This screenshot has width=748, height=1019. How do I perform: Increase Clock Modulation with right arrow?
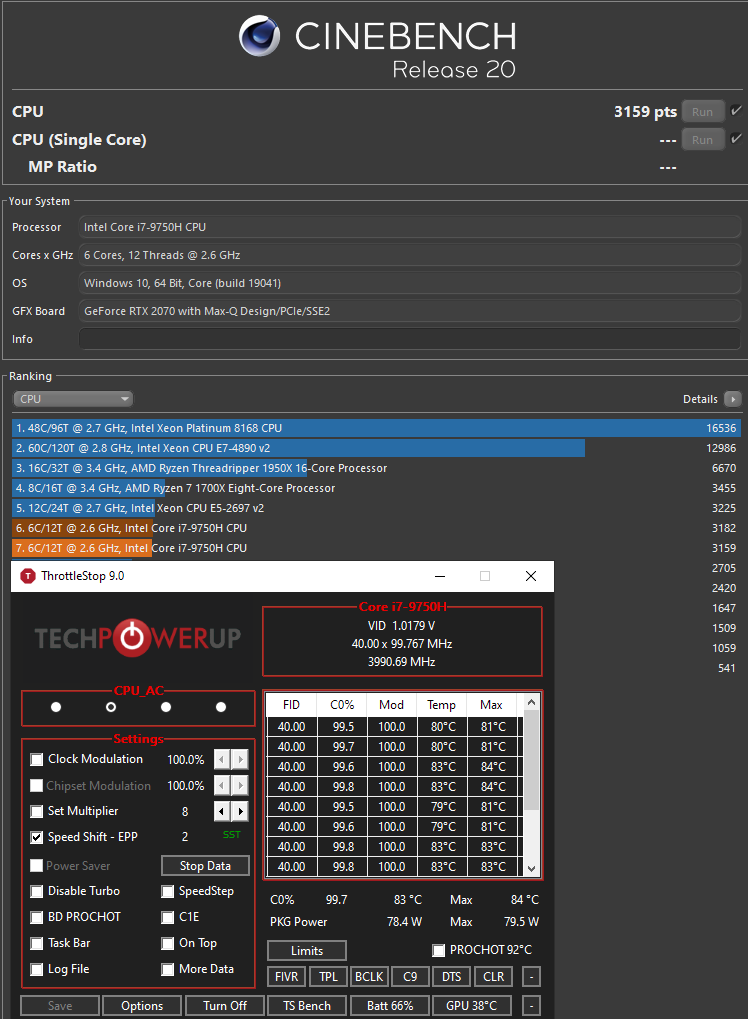tap(240, 759)
